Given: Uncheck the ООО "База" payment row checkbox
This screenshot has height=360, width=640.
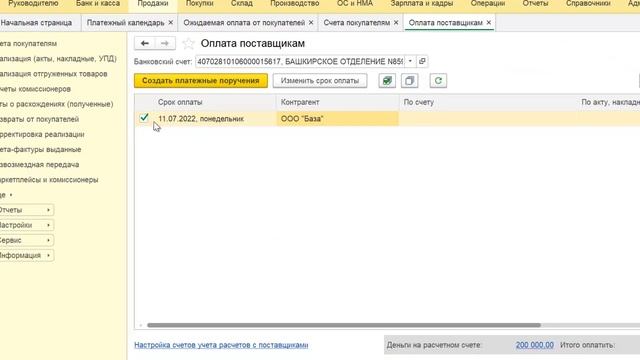Looking at the screenshot, I should (x=144, y=118).
